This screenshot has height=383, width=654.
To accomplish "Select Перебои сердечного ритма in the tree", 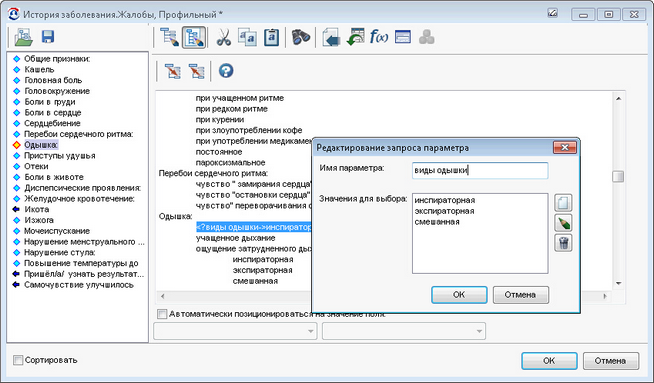I will pos(78,134).
